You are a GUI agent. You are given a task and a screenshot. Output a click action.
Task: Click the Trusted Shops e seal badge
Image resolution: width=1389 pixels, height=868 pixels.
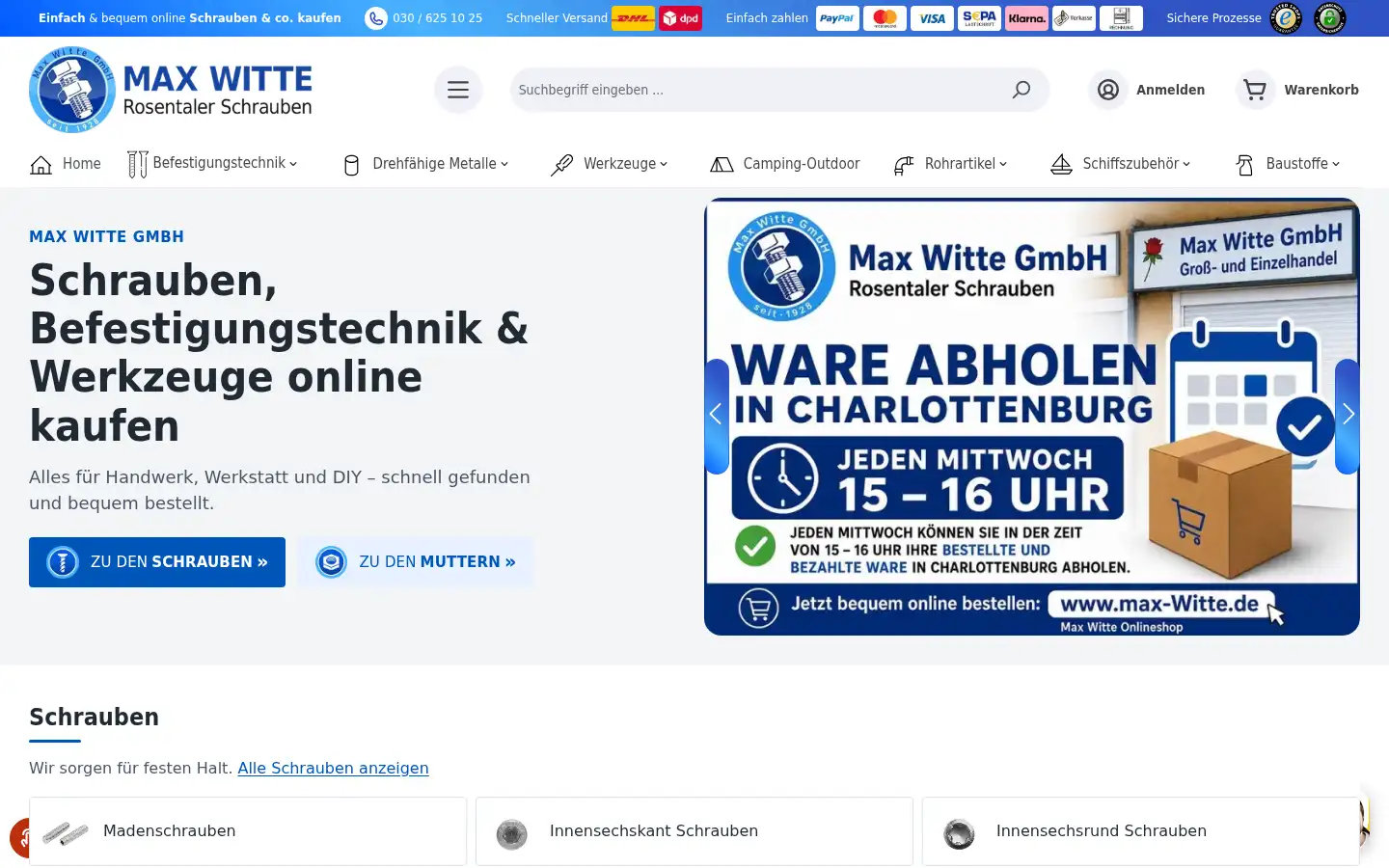click(x=1286, y=18)
